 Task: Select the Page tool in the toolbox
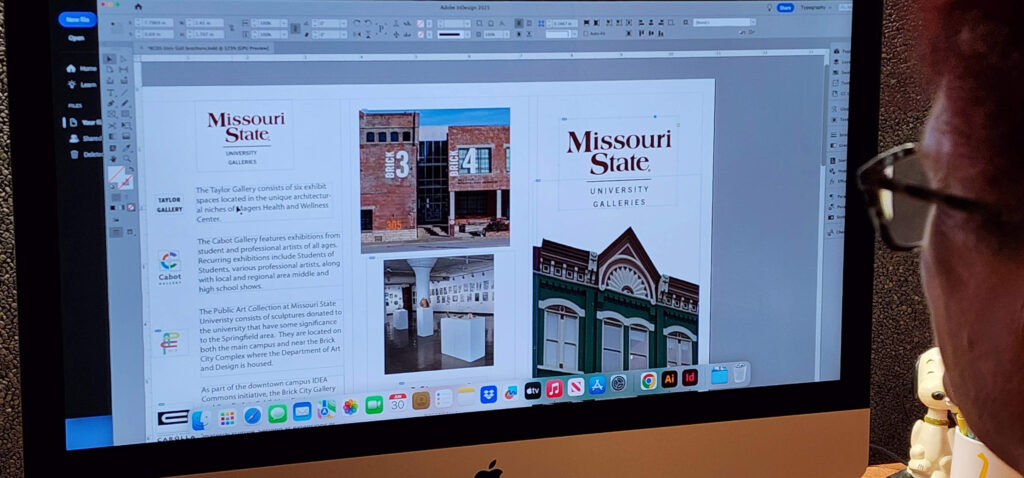(110, 69)
